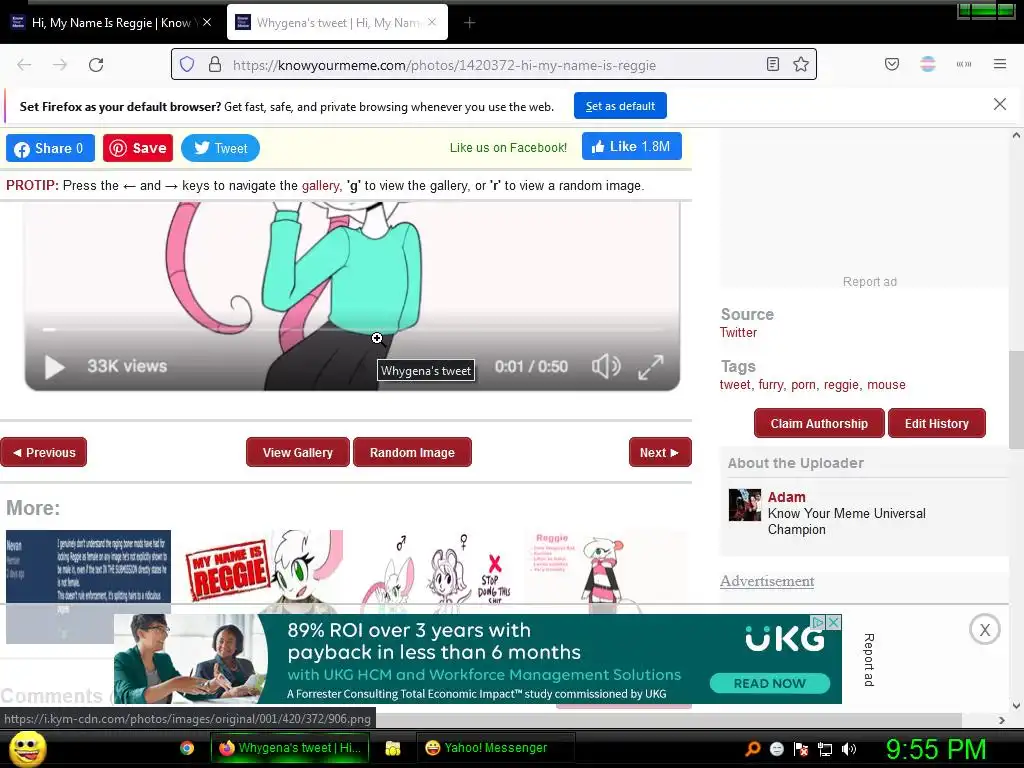Open uploader Adam's profile
The width and height of the screenshot is (1024, 768).
click(x=786, y=497)
